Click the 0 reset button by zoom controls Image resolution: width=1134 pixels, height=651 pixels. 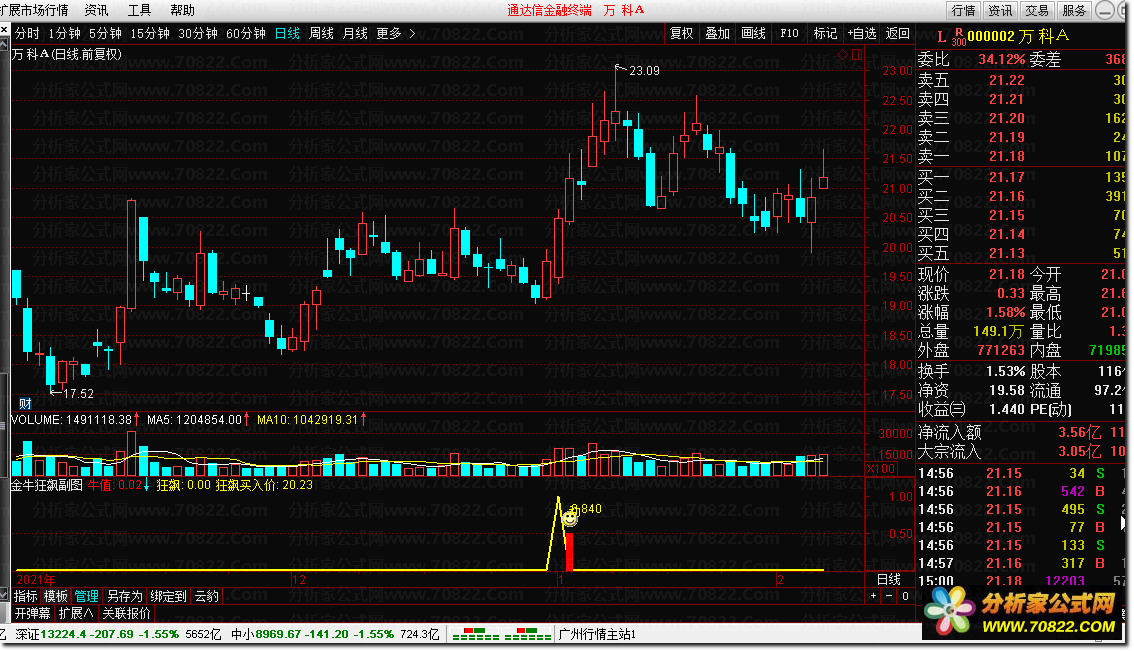(905, 596)
